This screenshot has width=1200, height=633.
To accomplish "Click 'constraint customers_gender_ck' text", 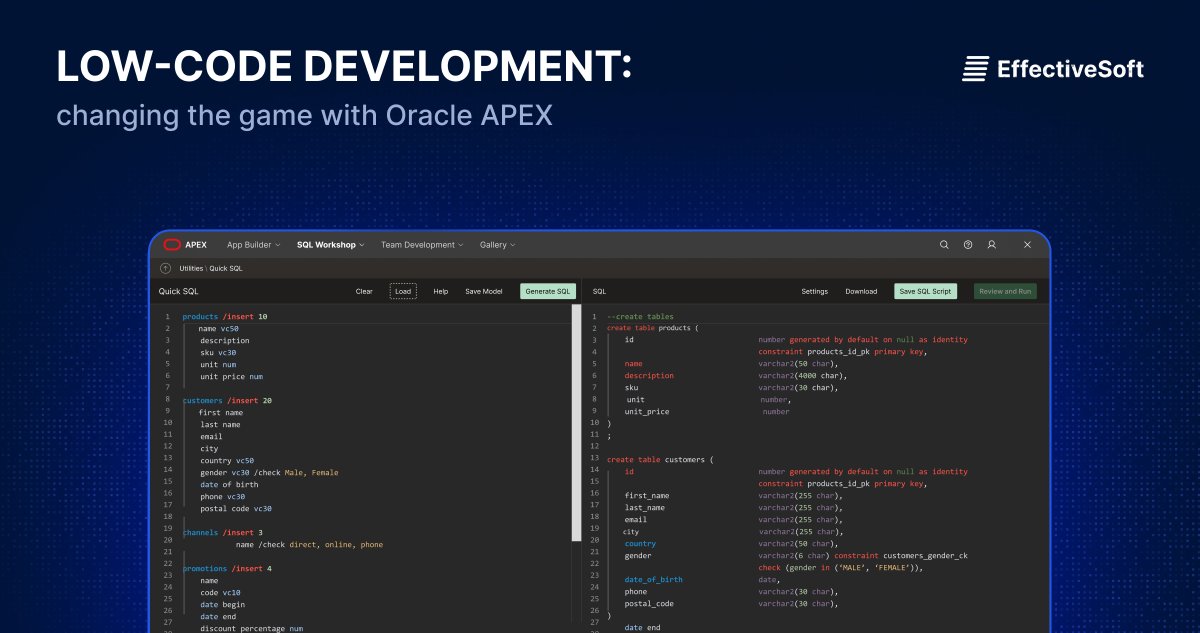I will (x=901, y=556).
